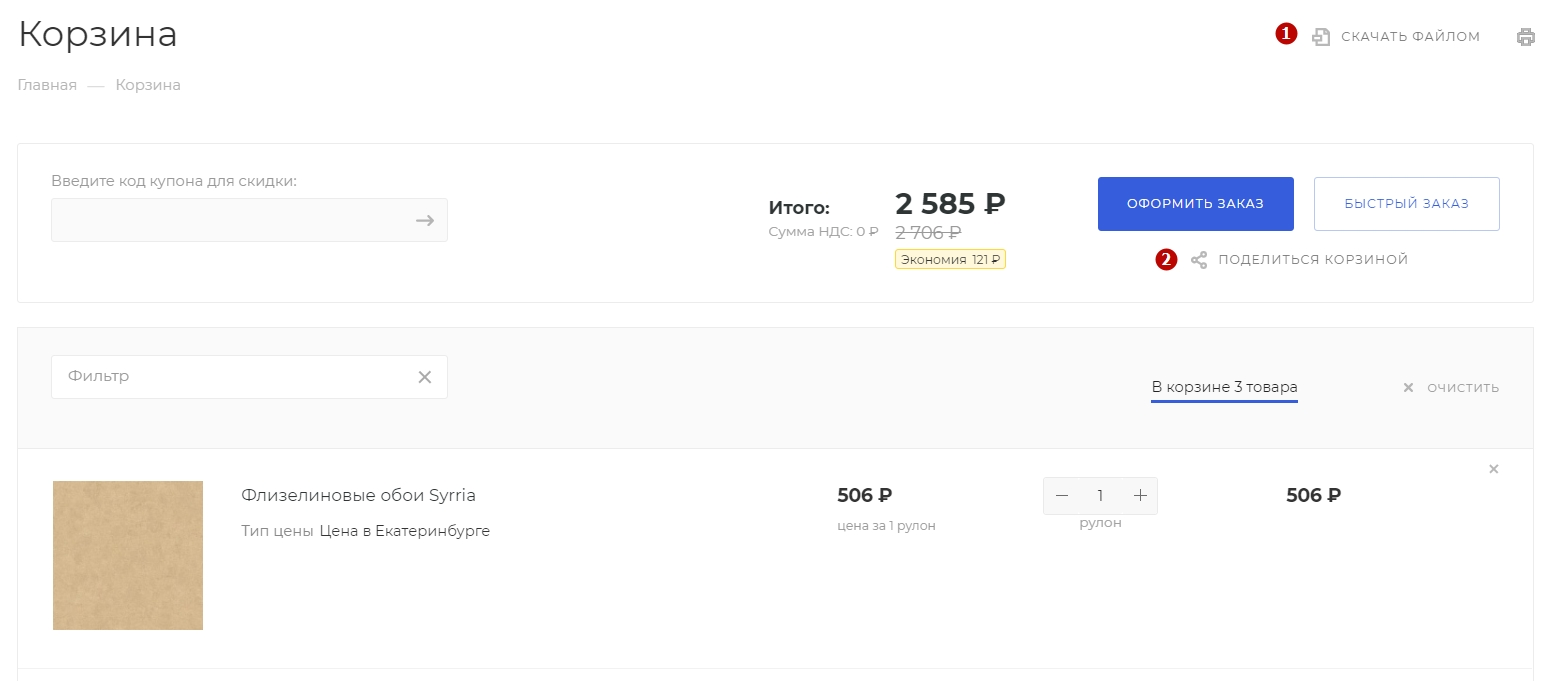Click the print icon at top right

(x=1525, y=37)
